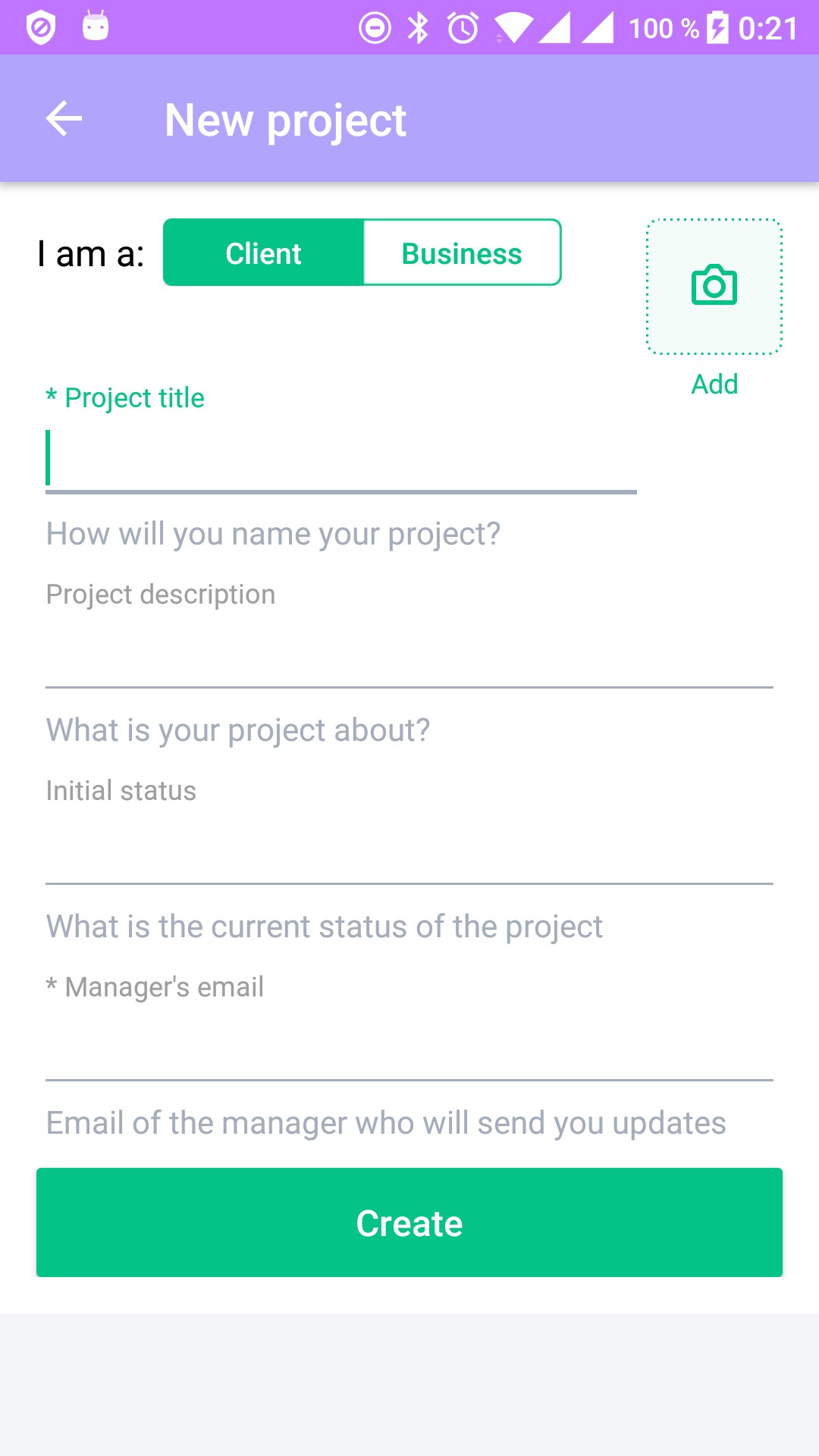Tap the clock time in status bar
Viewport: 819px width, 1456px height.
pyautogui.click(x=768, y=29)
